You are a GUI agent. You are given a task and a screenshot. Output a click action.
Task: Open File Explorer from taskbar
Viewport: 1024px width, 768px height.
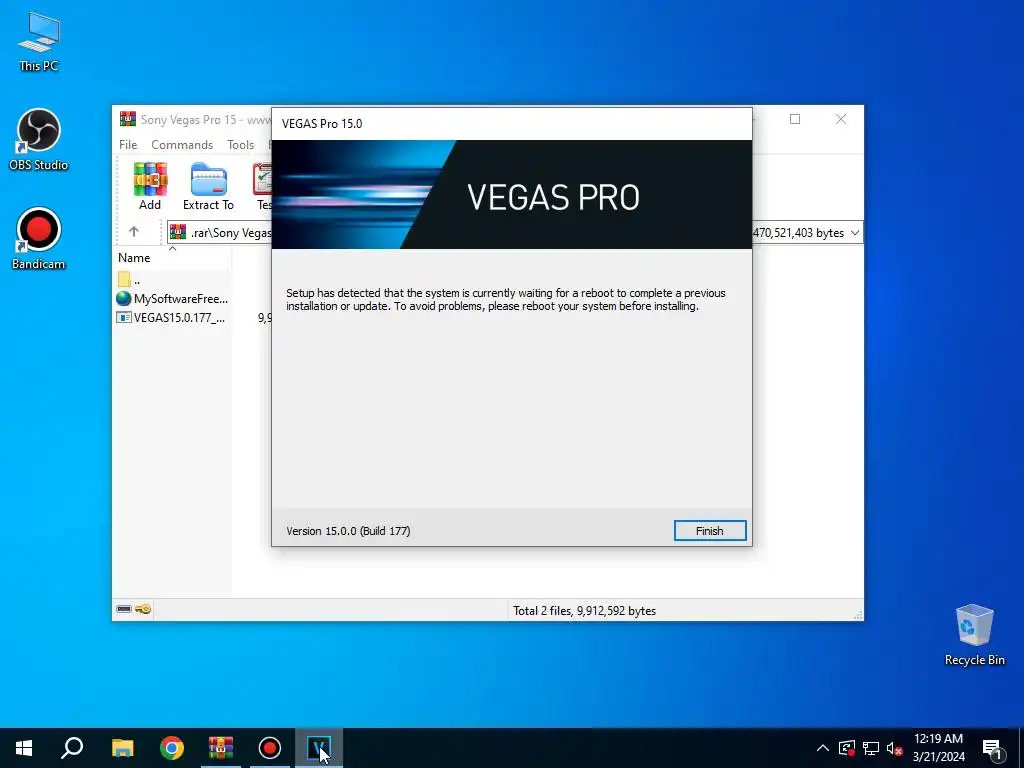coord(122,748)
